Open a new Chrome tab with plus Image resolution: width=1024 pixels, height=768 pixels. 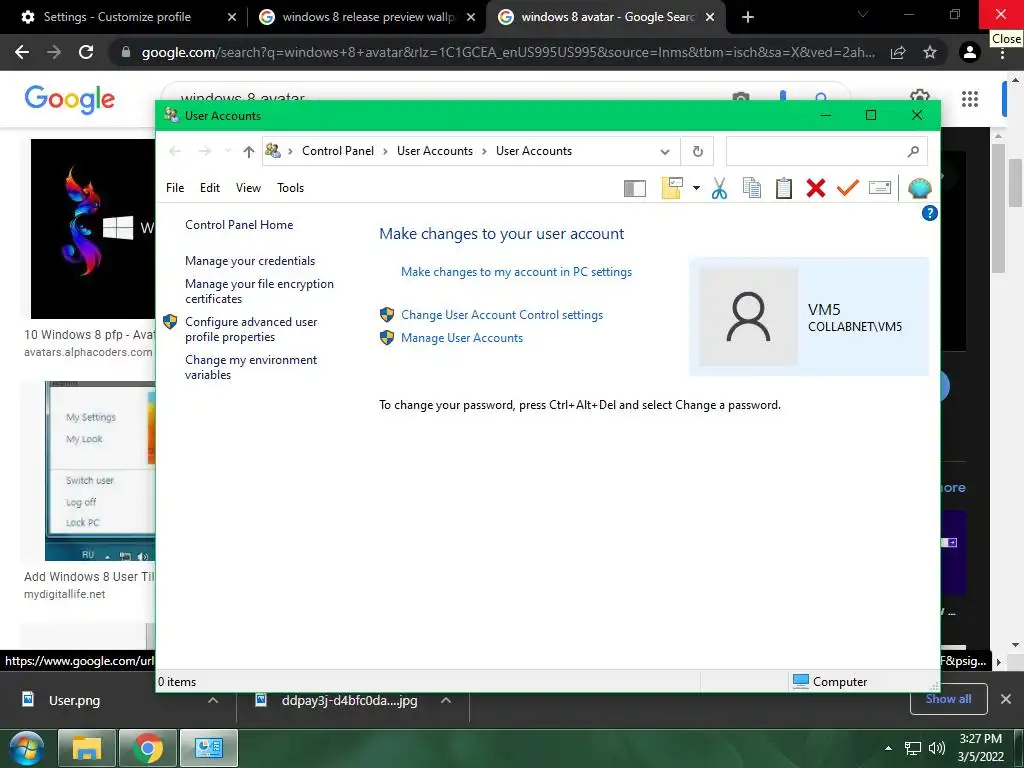[x=748, y=17]
